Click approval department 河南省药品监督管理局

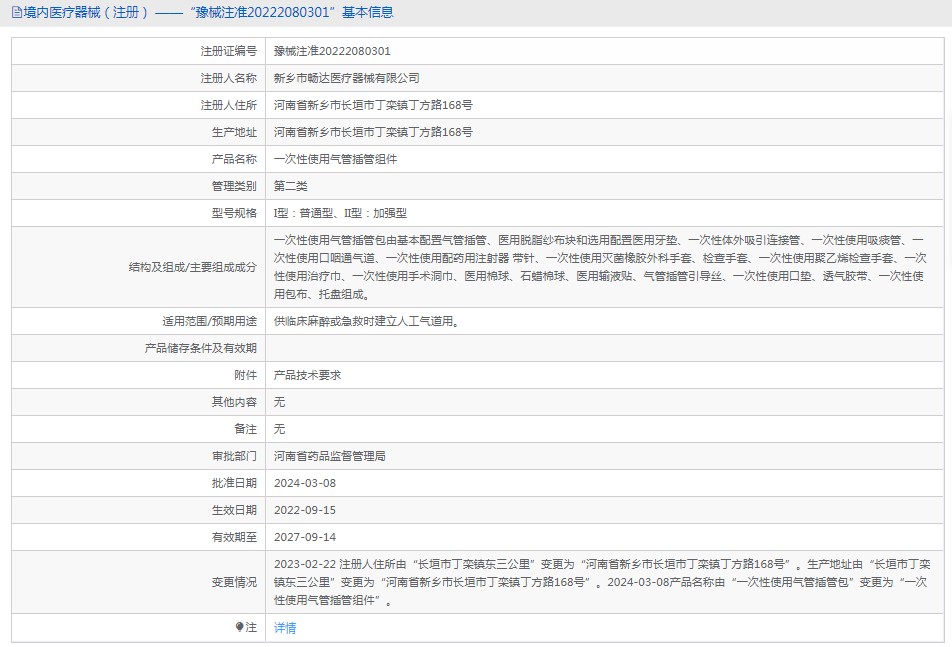point(330,456)
